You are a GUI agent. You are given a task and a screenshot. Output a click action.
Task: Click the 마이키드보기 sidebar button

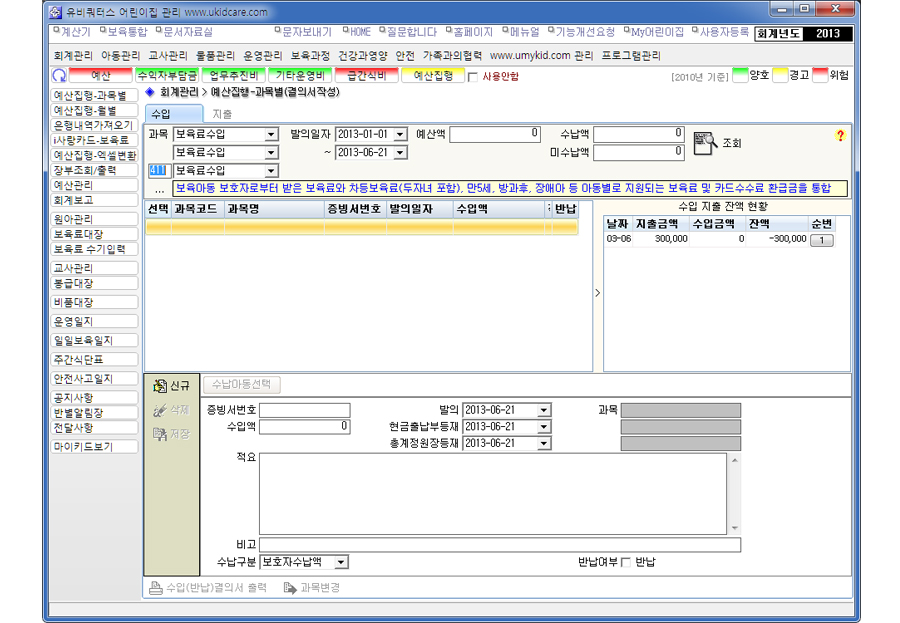pos(95,447)
